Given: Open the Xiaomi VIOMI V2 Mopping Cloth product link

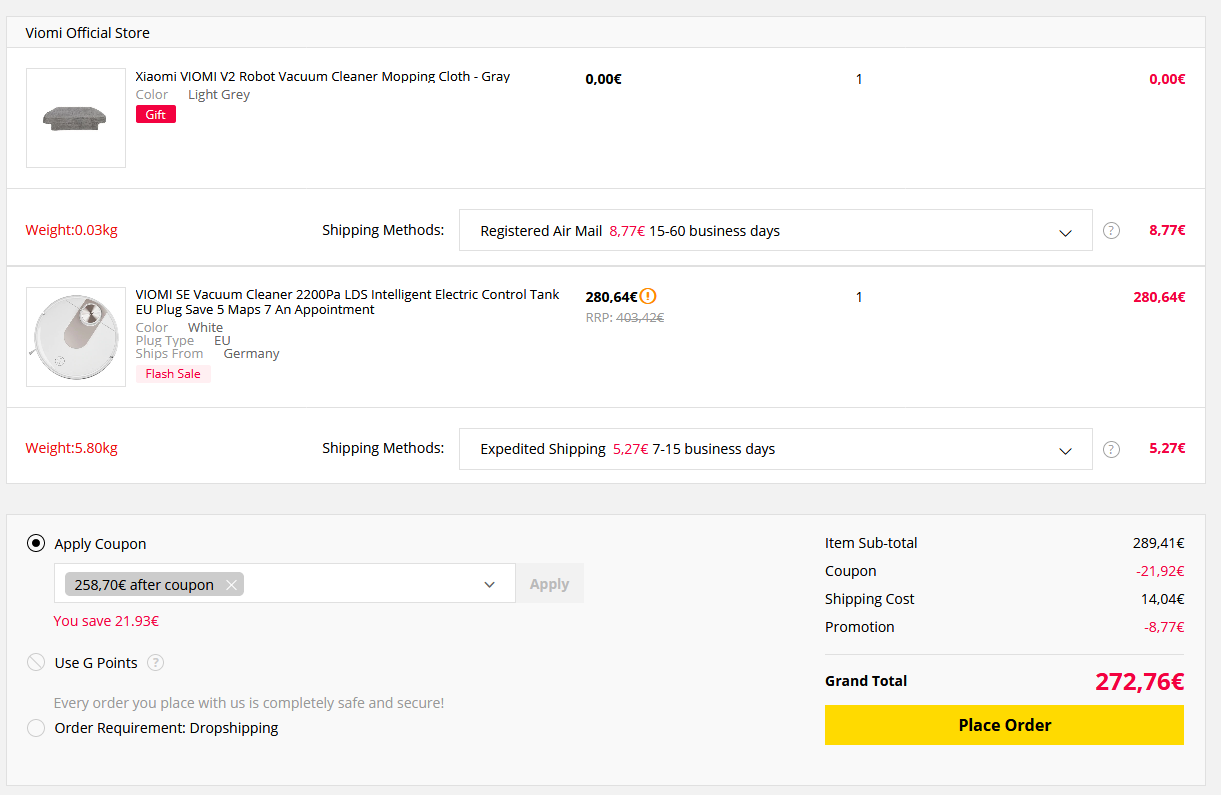Looking at the screenshot, I should pos(323,76).
